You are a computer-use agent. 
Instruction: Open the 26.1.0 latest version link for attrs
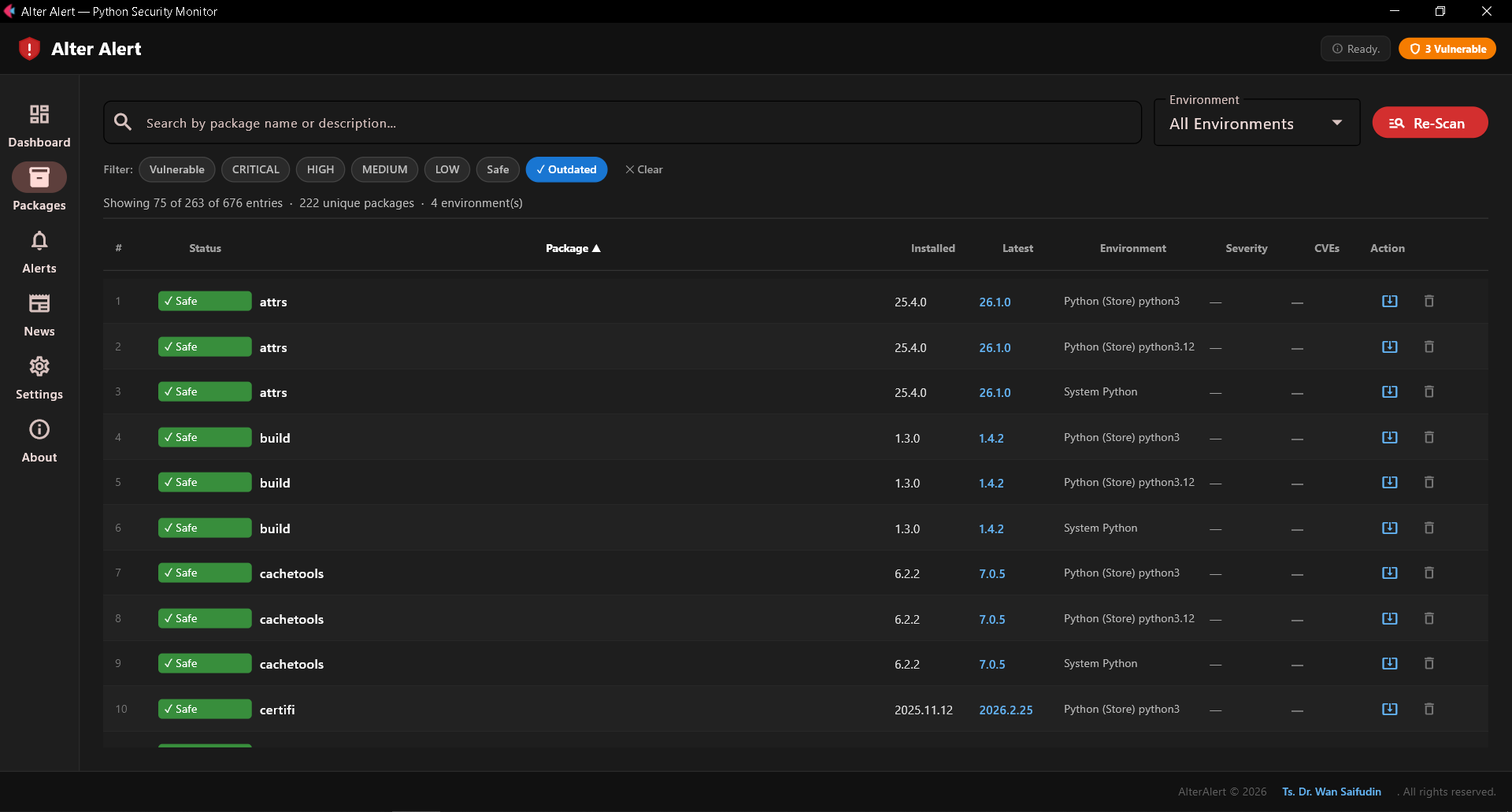(x=995, y=302)
